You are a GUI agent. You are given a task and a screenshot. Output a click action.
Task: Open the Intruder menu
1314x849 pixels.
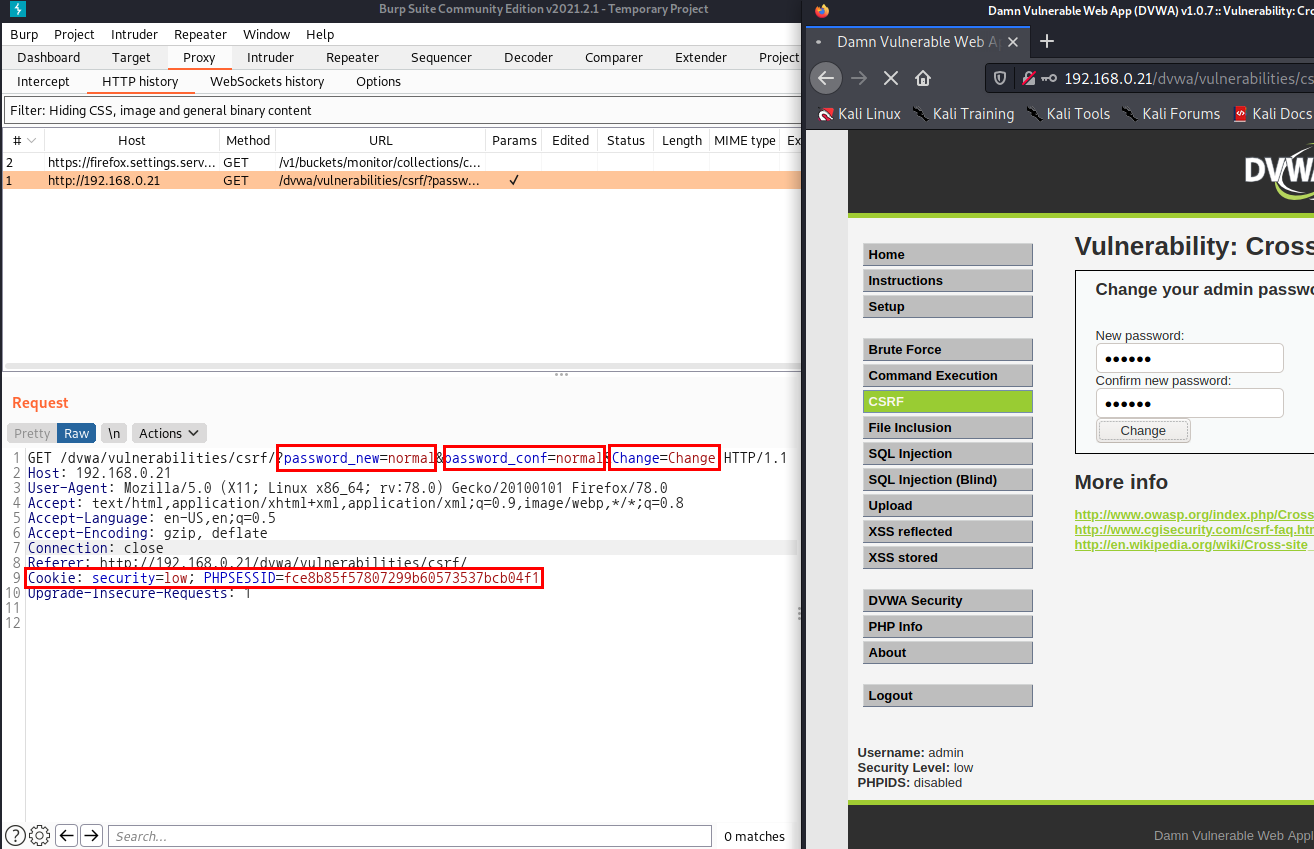(134, 34)
